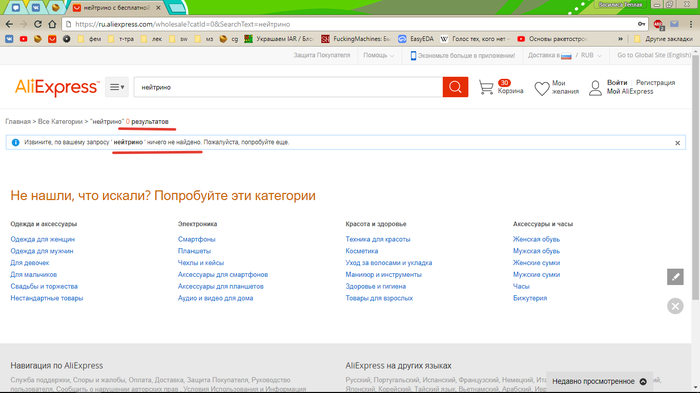
Task: Open the Wikipedia 'Голос тех, кого нет' bookmark
Action: [x=475, y=39]
